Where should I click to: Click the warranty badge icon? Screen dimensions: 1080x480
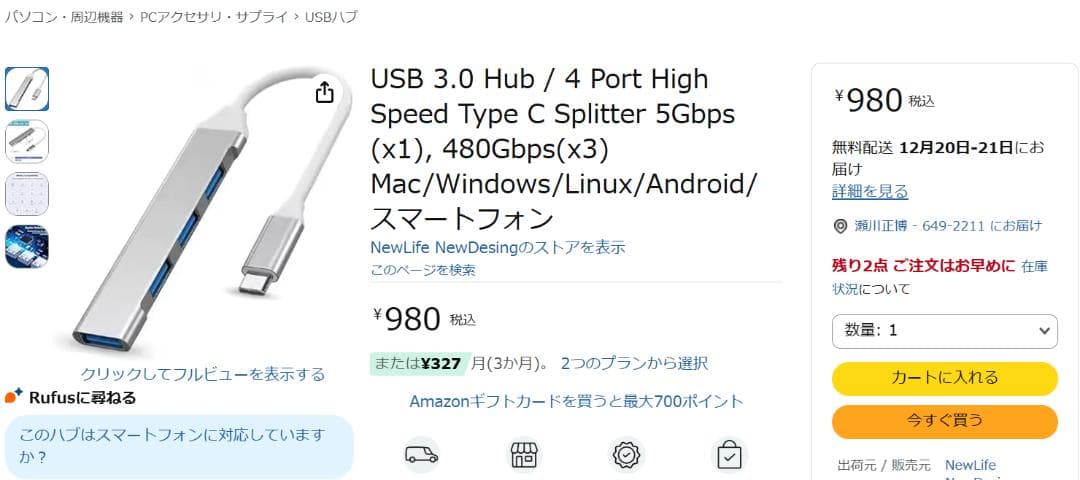[x=626, y=455]
